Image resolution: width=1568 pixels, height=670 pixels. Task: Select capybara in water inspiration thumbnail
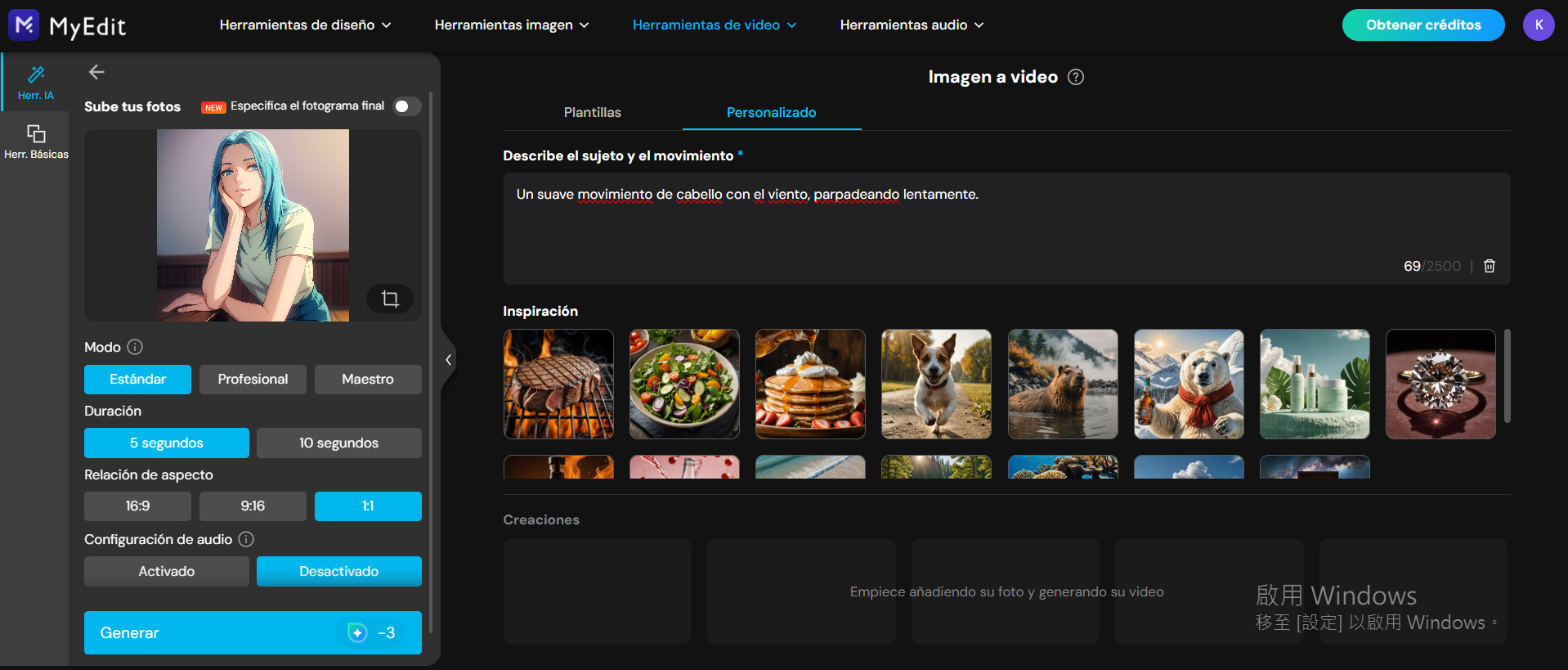pos(1063,384)
